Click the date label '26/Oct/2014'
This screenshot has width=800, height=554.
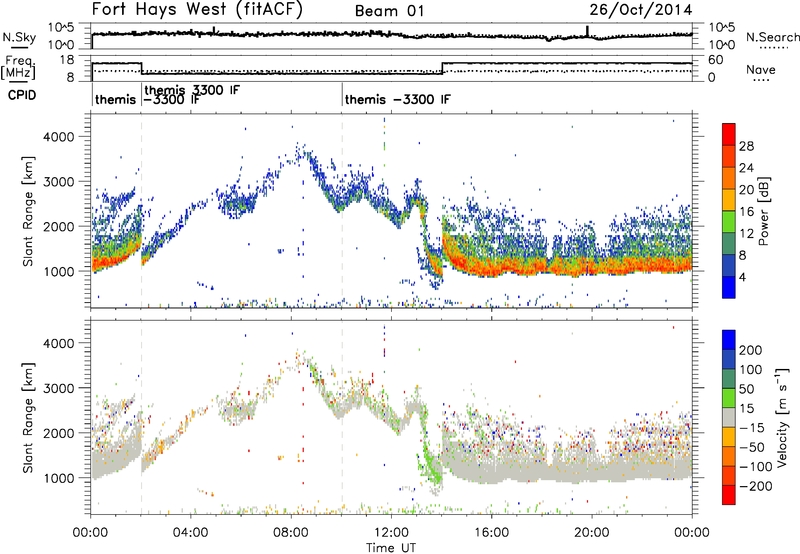click(641, 10)
